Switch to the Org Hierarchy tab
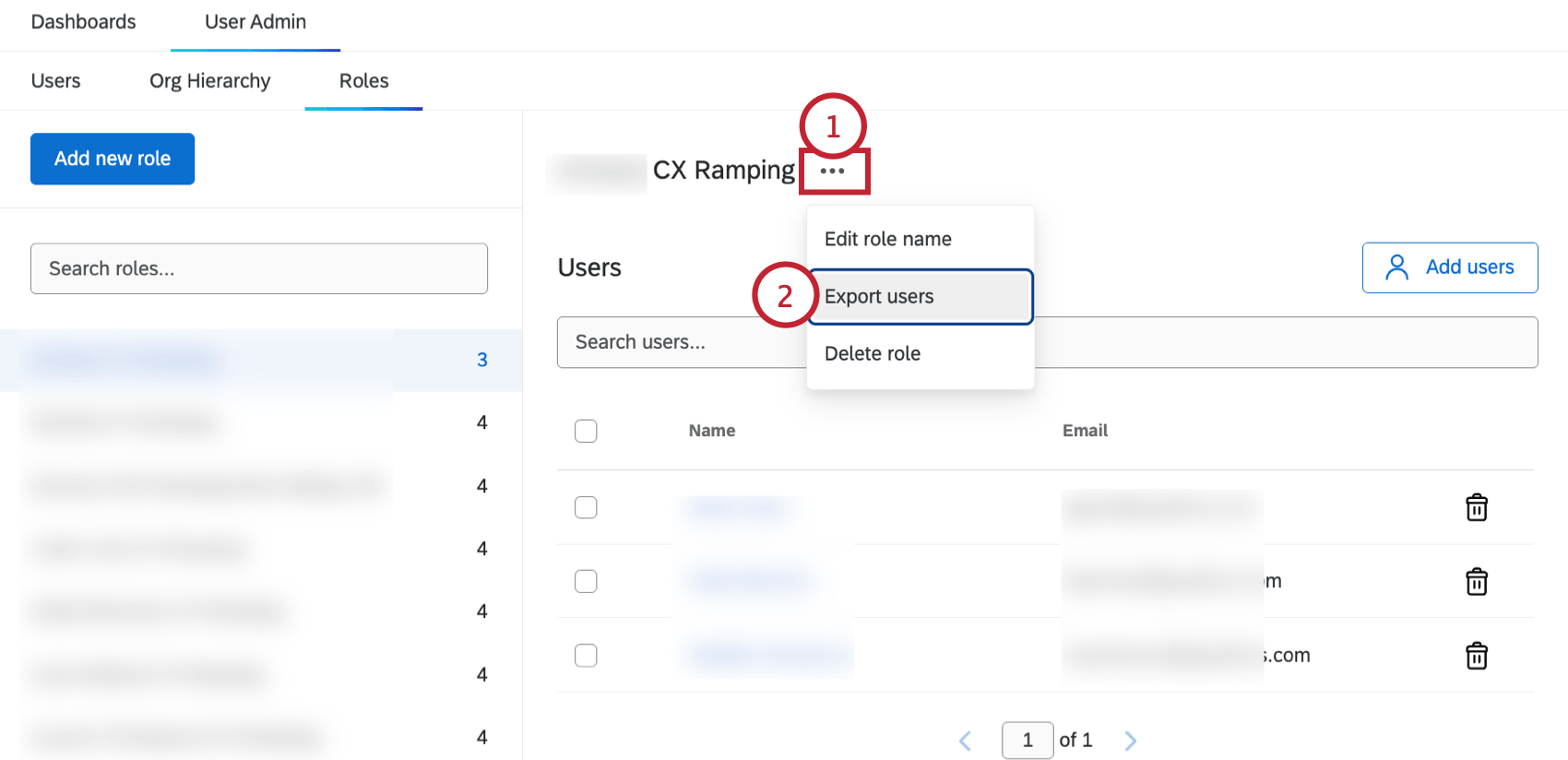The width and height of the screenshot is (1568, 760). coord(209,81)
